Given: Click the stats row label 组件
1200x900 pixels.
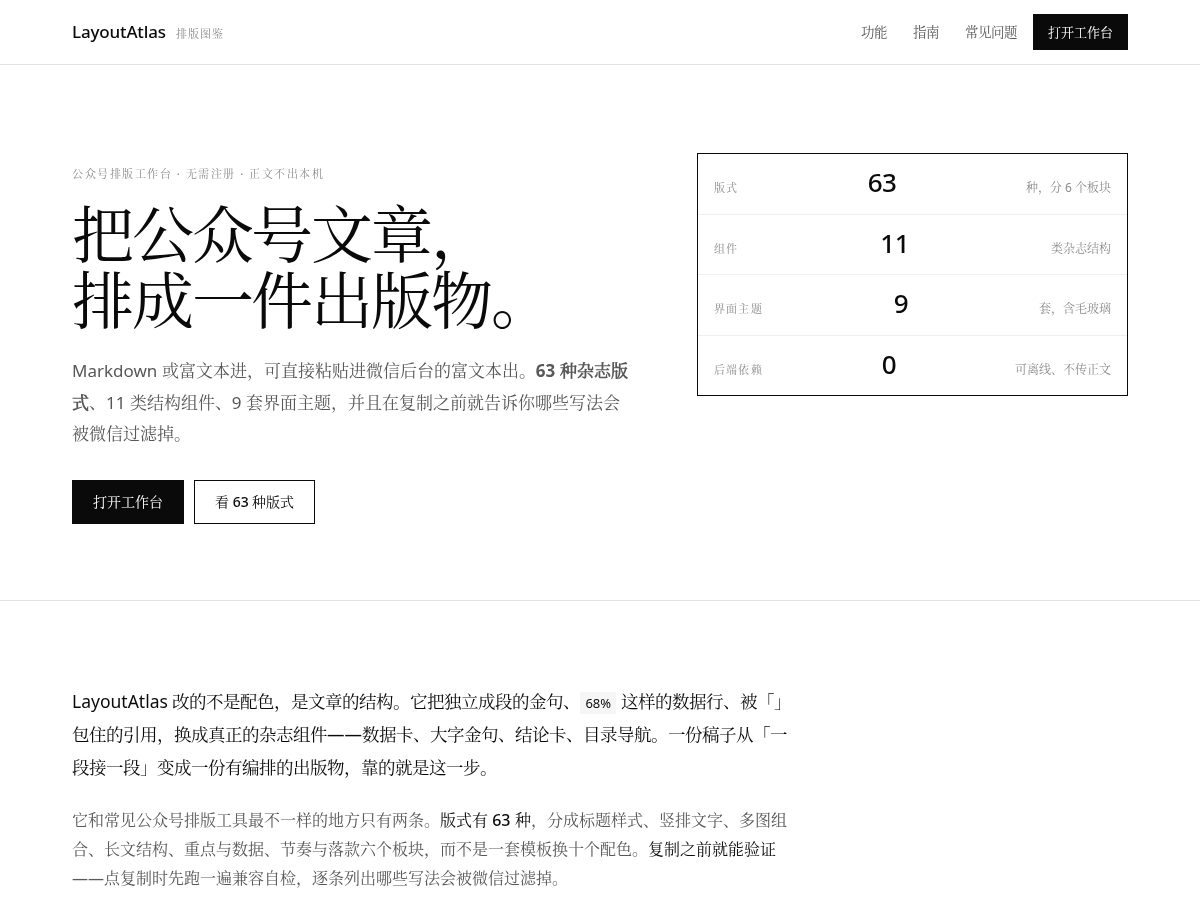Looking at the screenshot, I should (726, 248).
